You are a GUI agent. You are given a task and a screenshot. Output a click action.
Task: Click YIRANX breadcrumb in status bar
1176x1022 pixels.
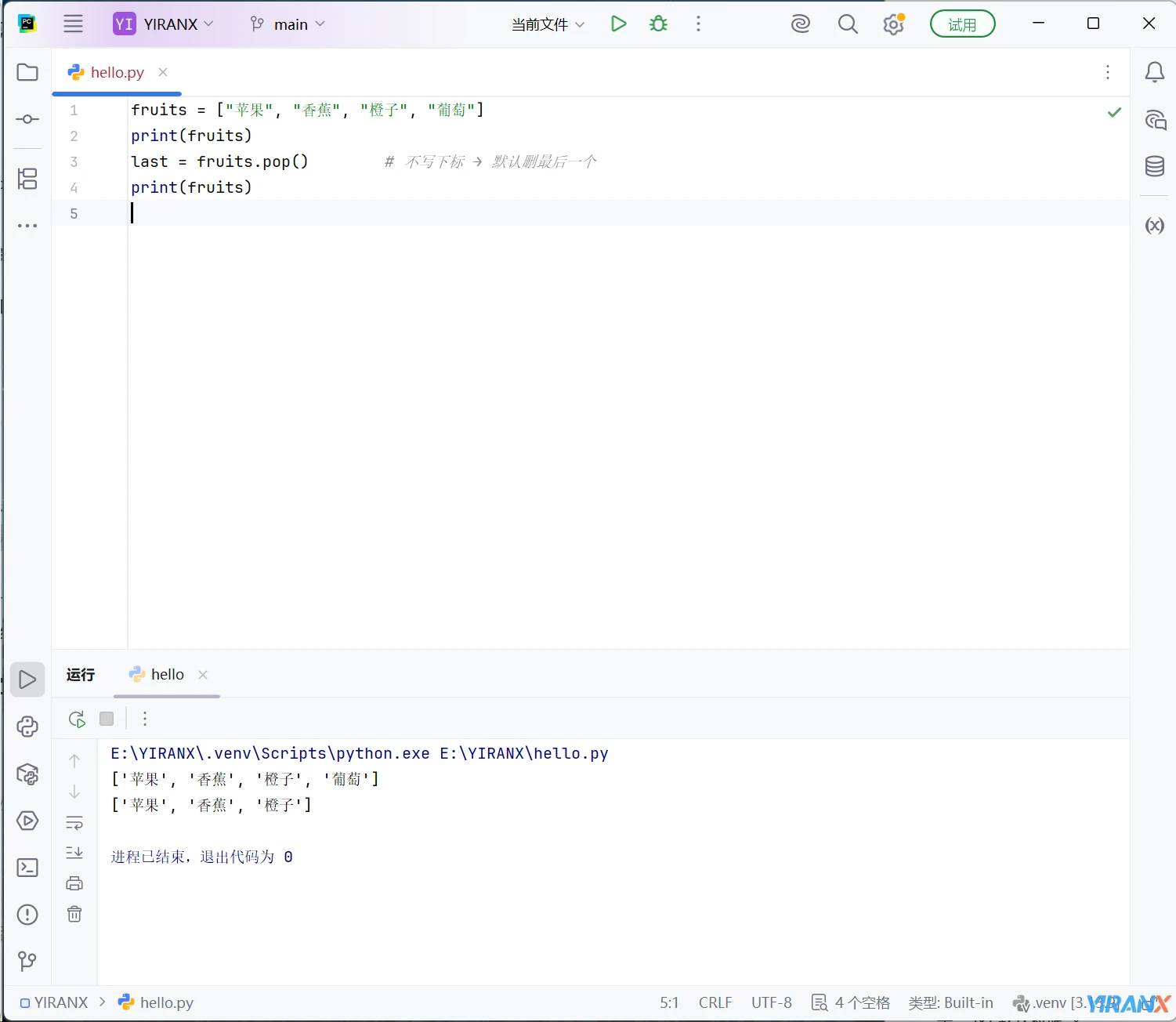point(54,1003)
